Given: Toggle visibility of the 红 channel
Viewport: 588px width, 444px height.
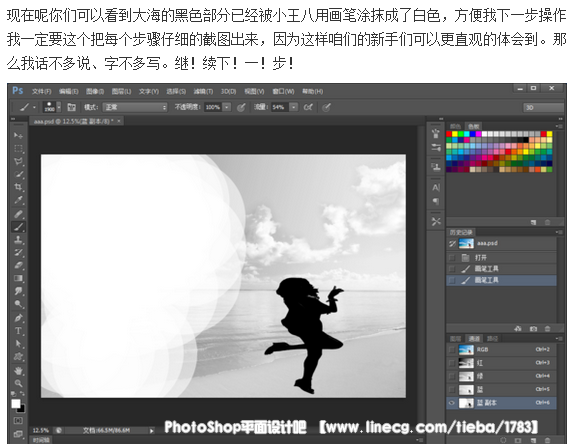Looking at the screenshot, I should point(452,363).
